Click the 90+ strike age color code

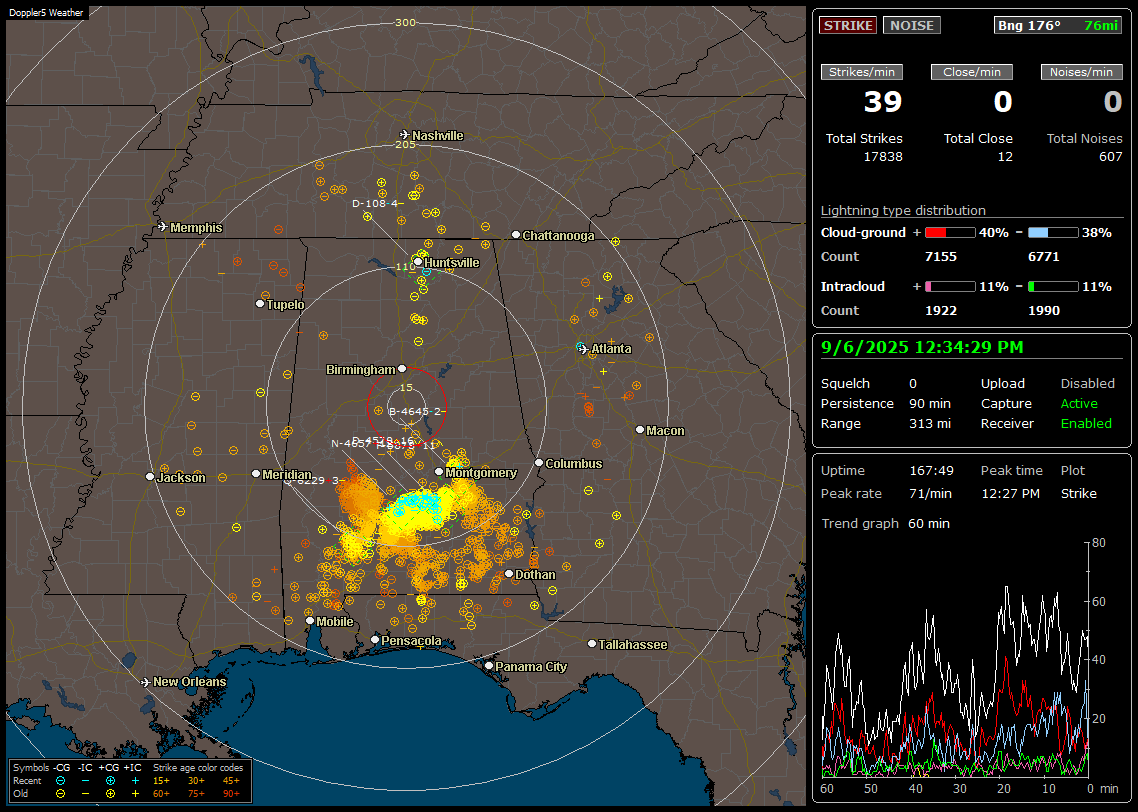(x=231, y=794)
